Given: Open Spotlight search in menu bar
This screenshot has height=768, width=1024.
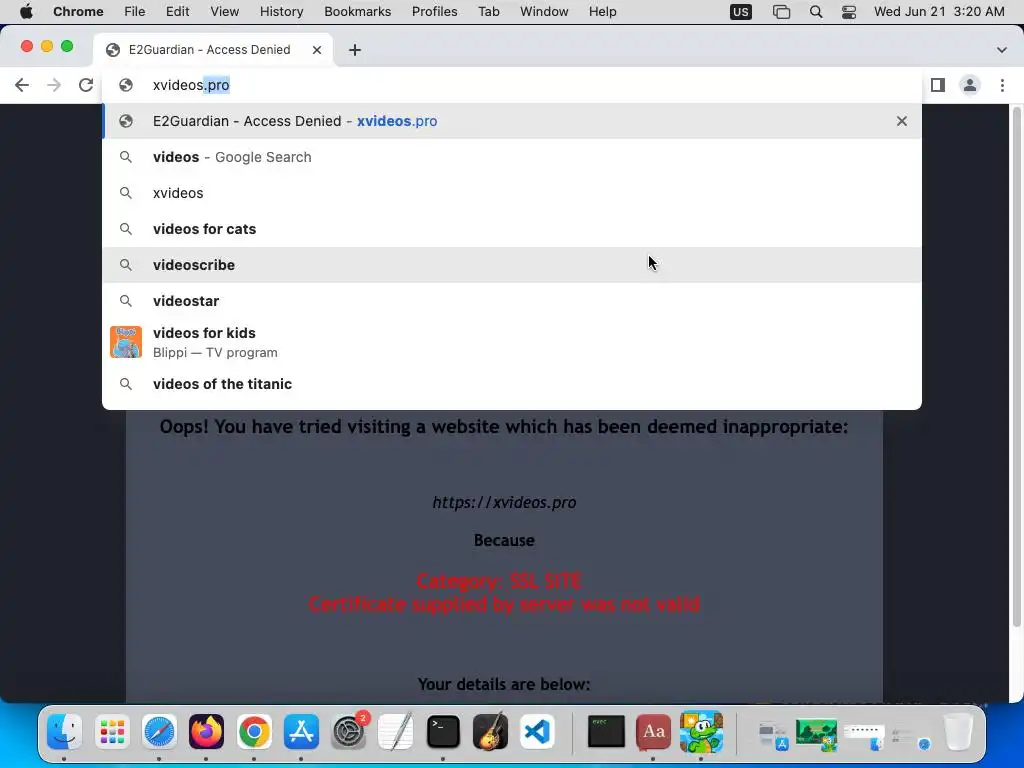Looking at the screenshot, I should point(816,12).
